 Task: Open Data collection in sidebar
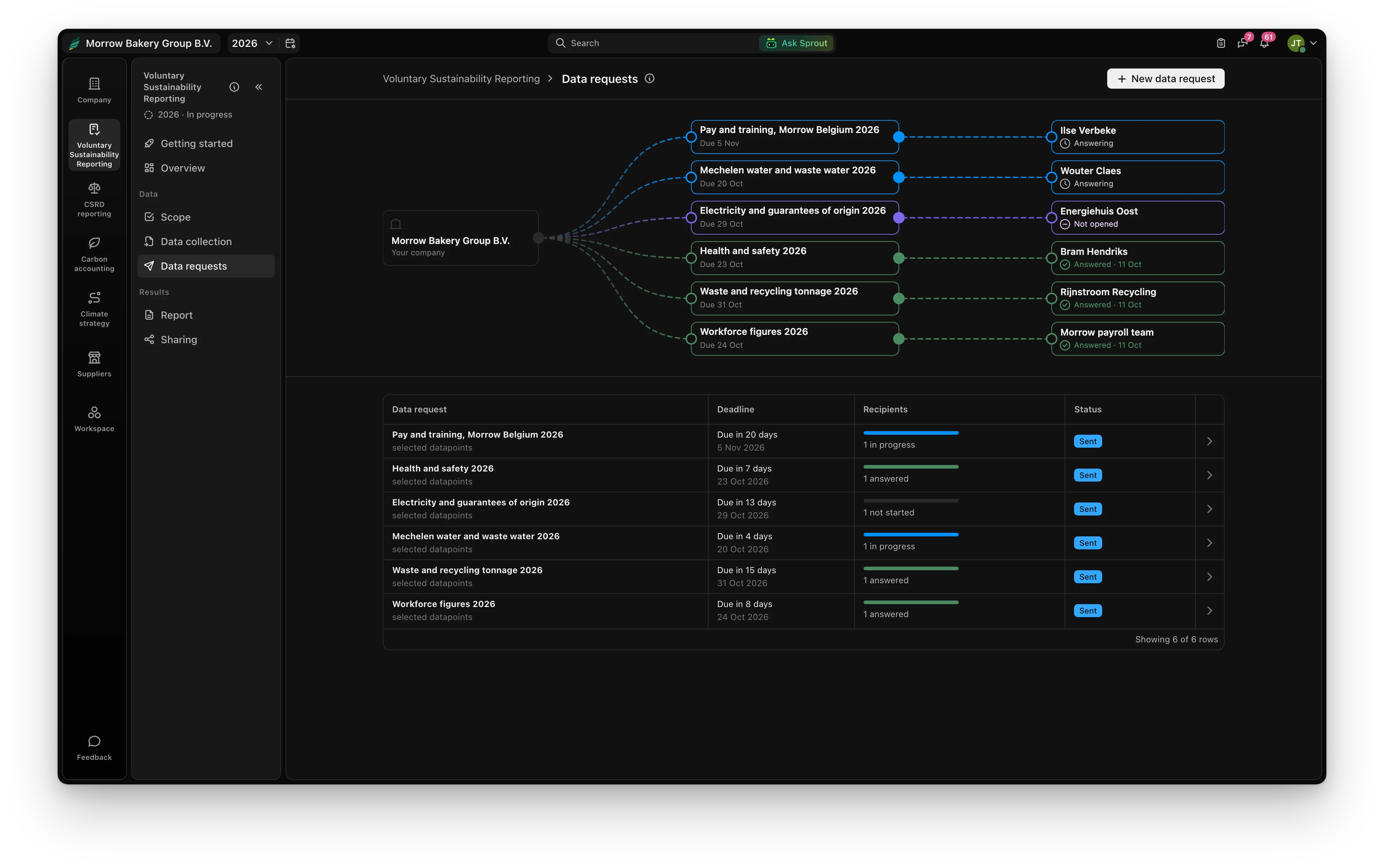[206, 242]
